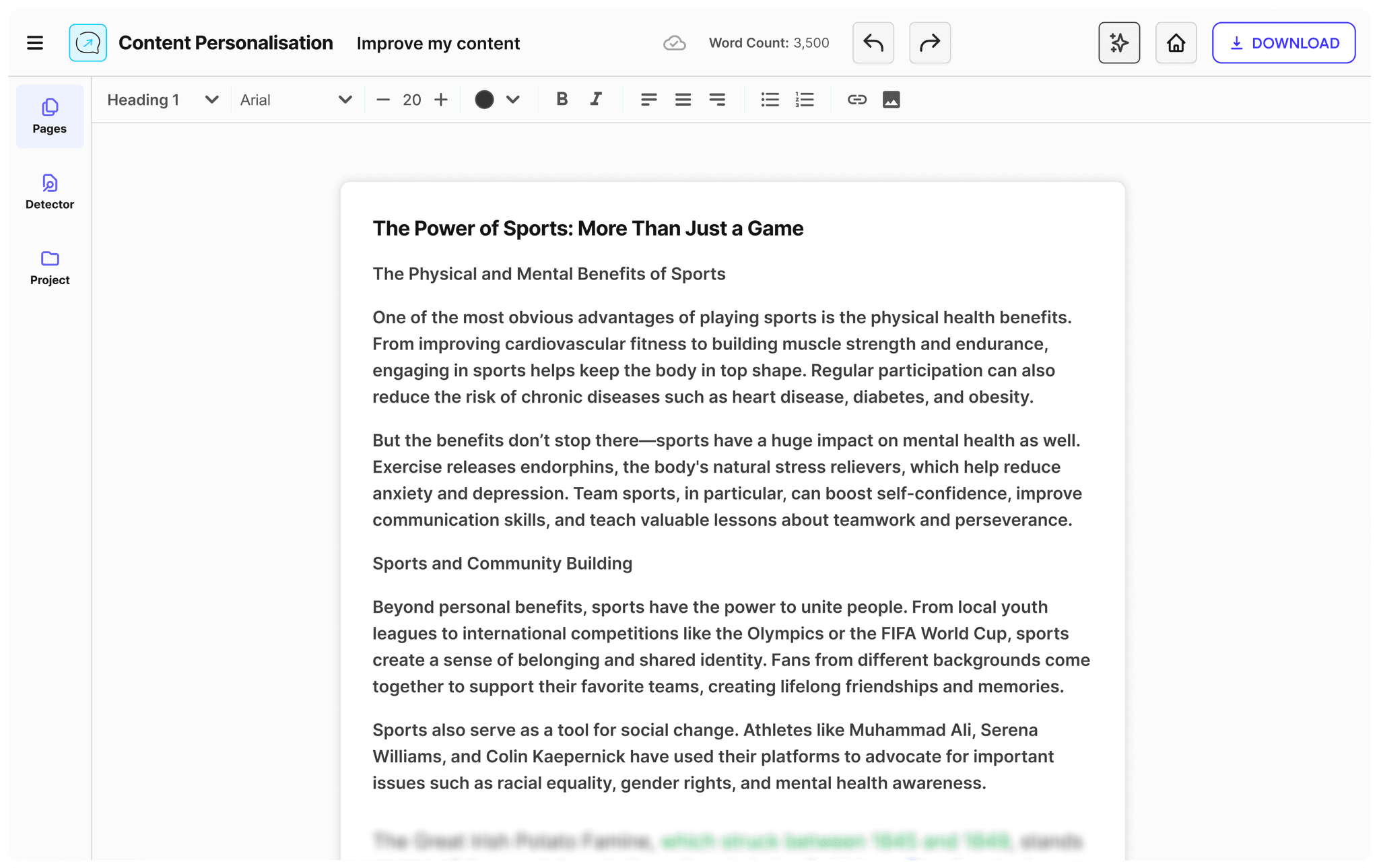1379x868 pixels.
Task: Justify the text alignment
Action: (x=683, y=100)
